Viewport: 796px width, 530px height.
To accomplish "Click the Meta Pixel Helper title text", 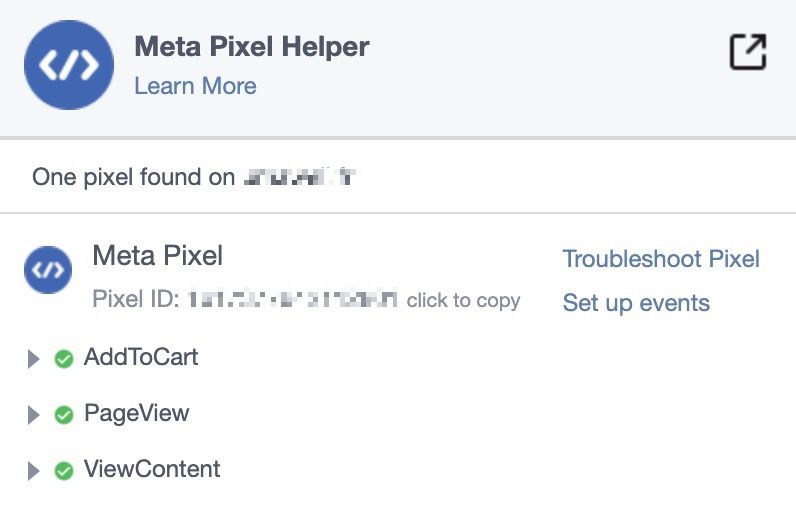I will [252, 47].
